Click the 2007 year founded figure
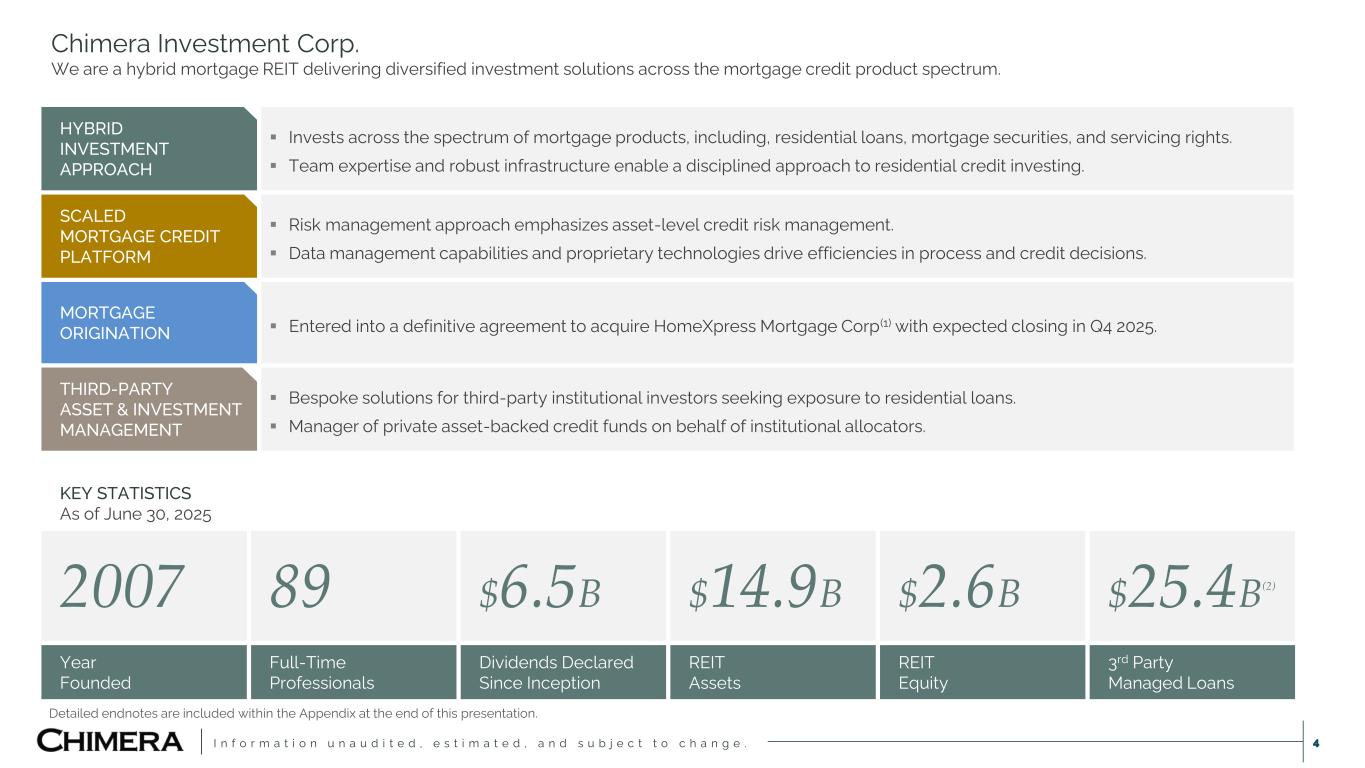This screenshot has height=768, width=1365. point(122,587)
